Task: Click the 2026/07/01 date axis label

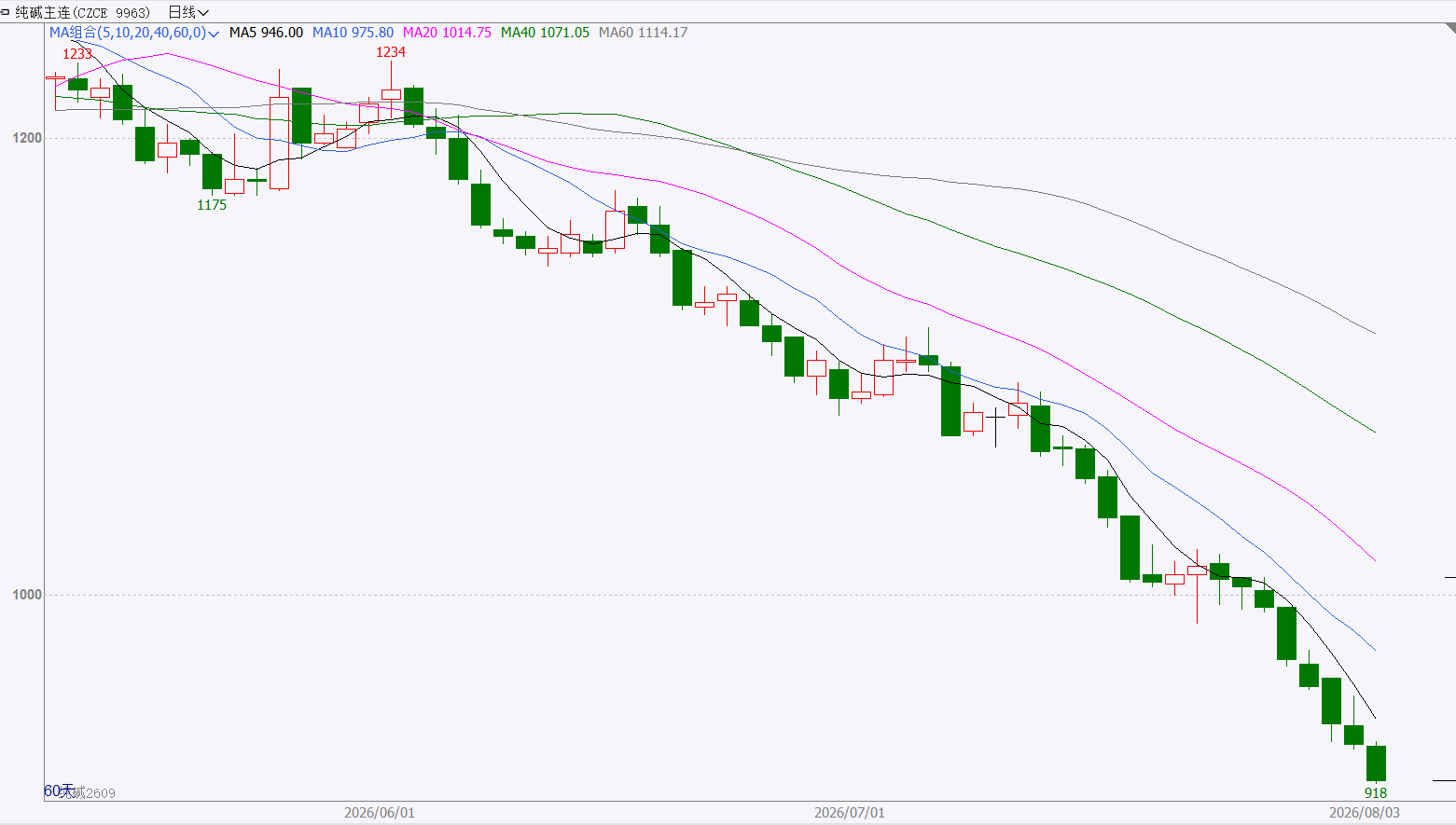Action: click(x=850, y=813)
